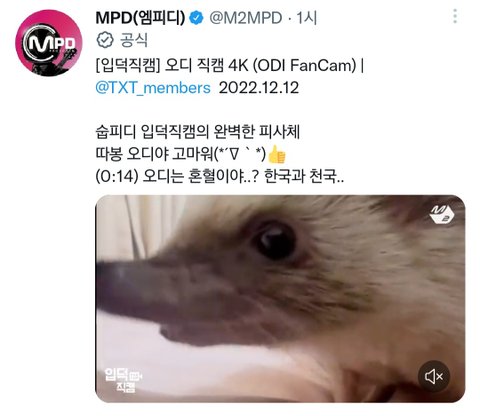
Task: Click the blue verified badge
Action: click(196, 18)
